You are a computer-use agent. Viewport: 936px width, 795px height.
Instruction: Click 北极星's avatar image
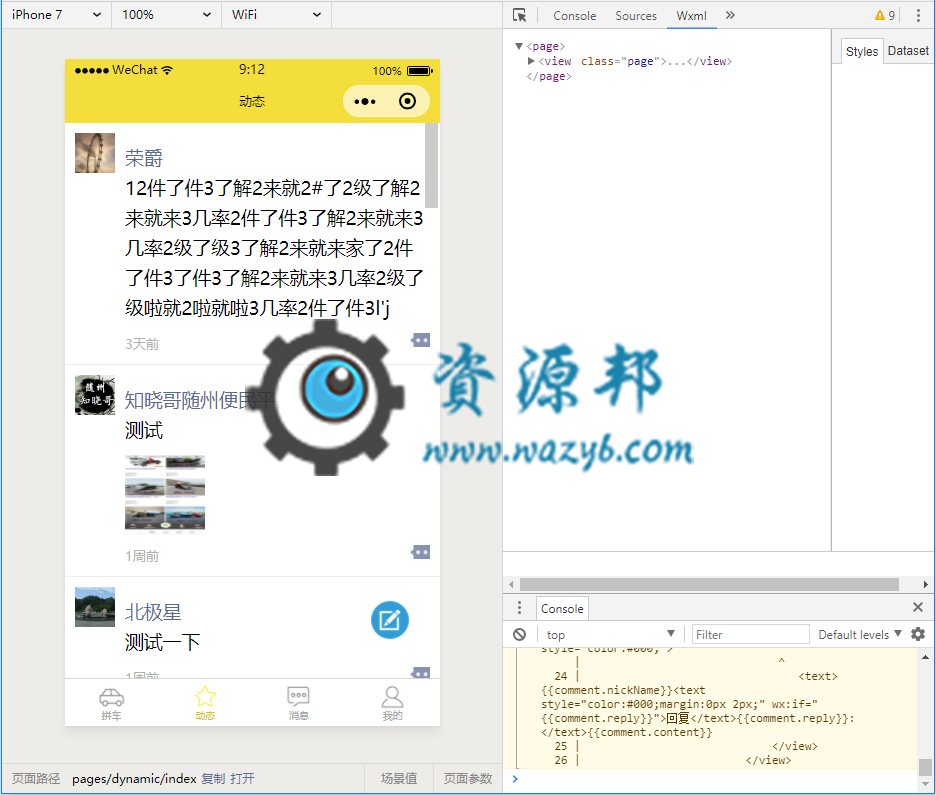pyautogui.click(x=95, y=607)
